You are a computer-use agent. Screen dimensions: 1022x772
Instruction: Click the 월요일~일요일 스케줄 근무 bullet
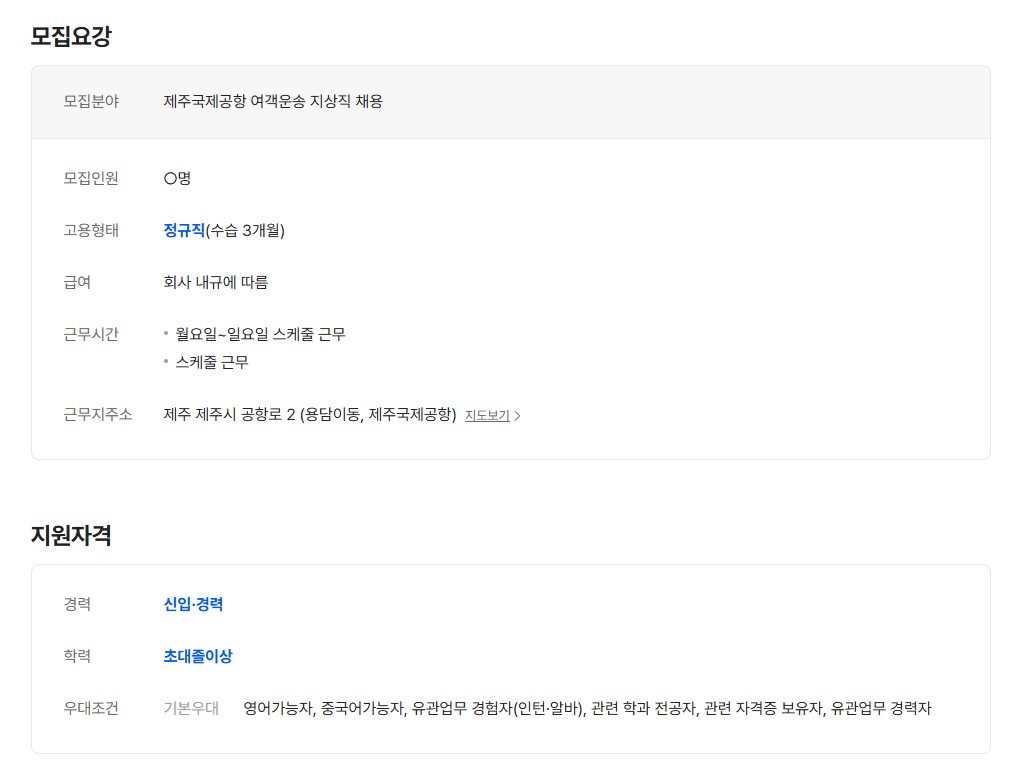260,334
